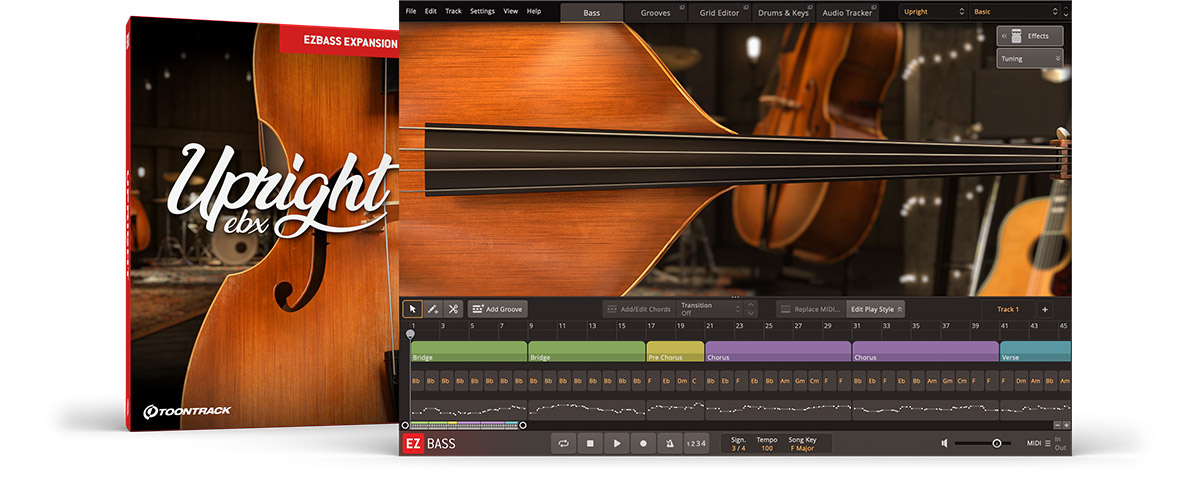Mute the output with the speaker icon
The image size is (1200, 488).
click(x=945, y=443)
